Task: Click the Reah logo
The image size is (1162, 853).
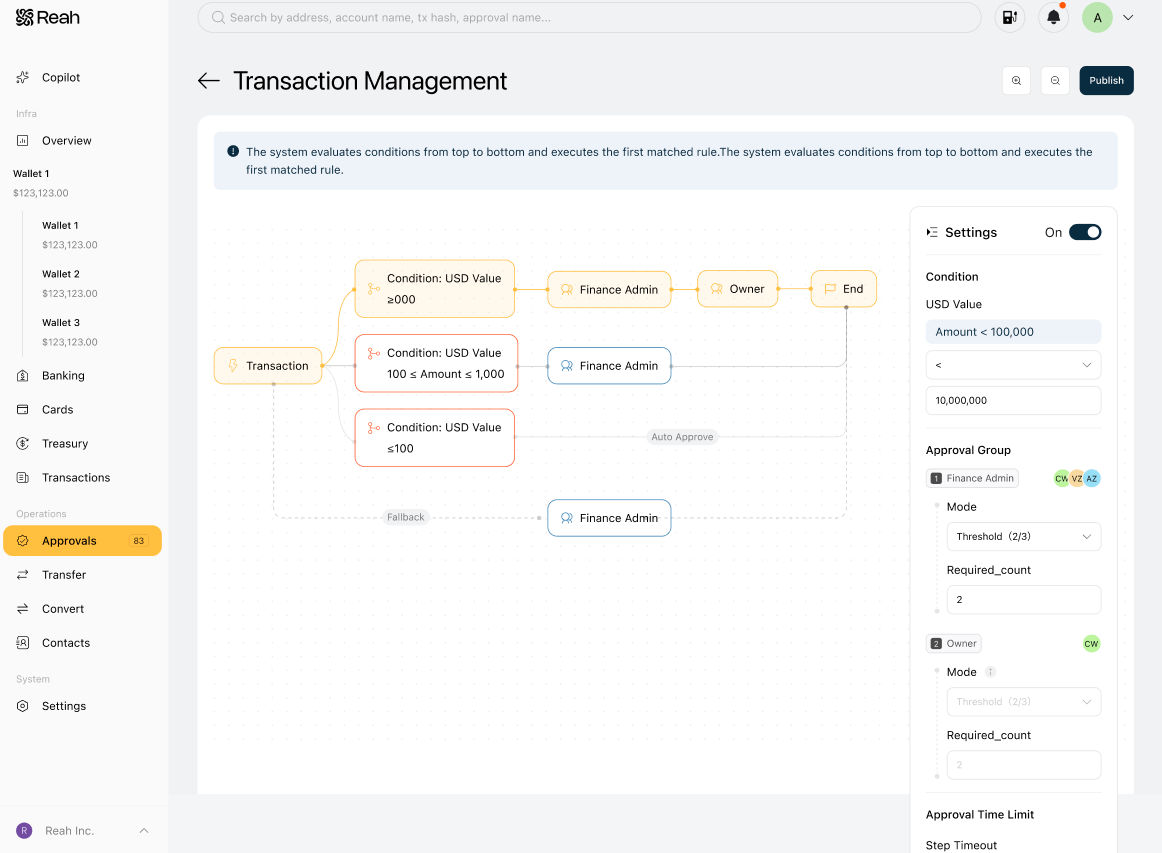Action: coord(47,18)
